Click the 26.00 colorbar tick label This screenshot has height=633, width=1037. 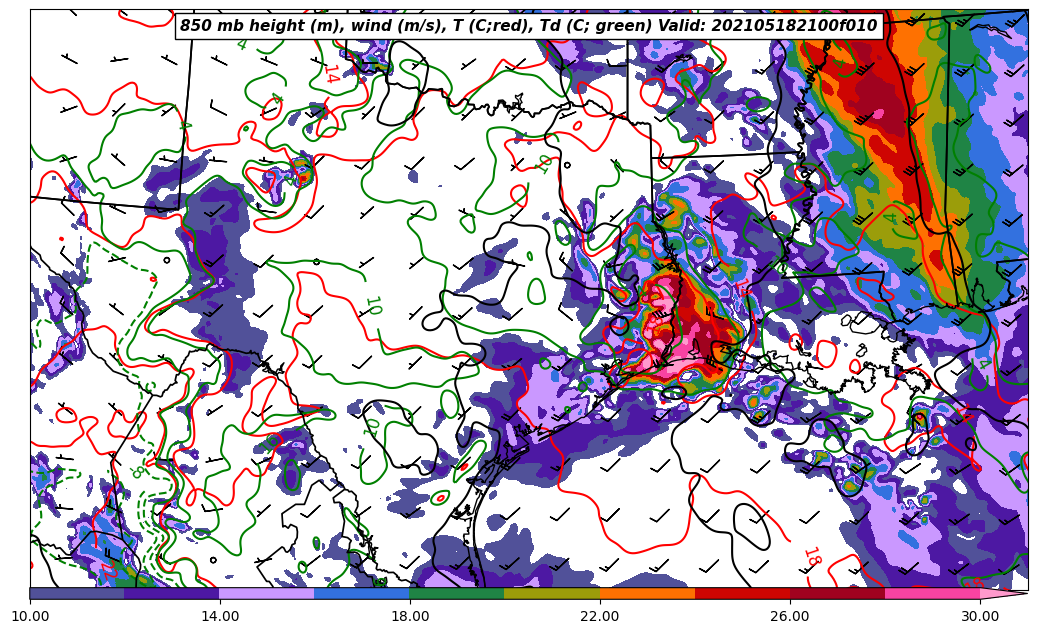click(x=790, y=616)
